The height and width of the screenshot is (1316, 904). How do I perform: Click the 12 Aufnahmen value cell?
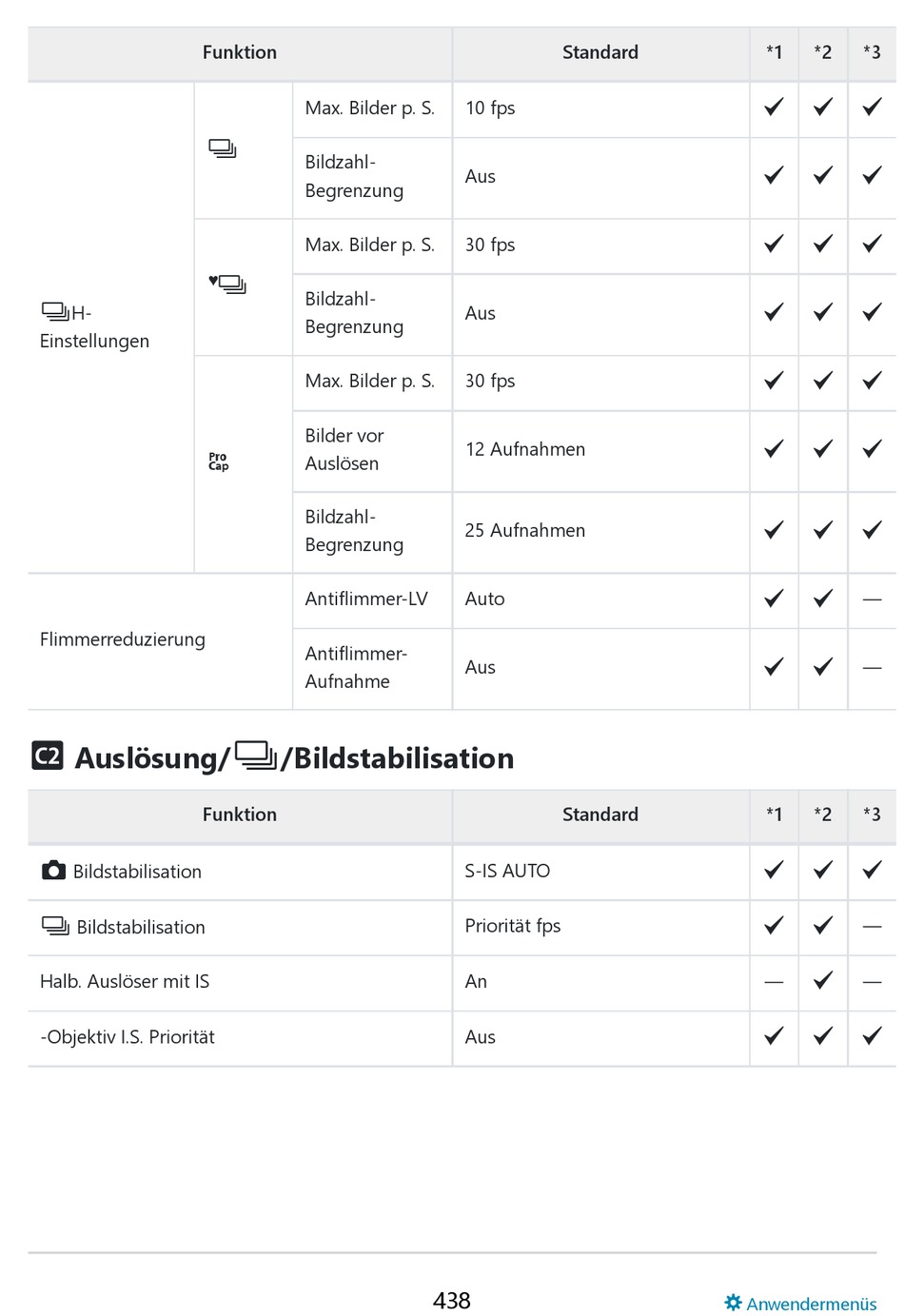tap(525, 449)
